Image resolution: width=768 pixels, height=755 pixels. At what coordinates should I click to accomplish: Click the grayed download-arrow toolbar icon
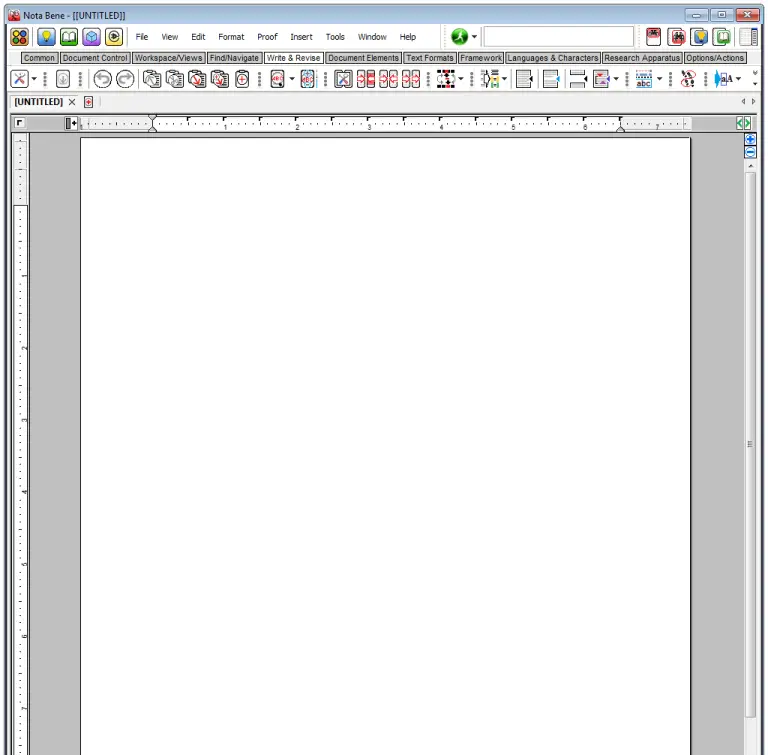pyautogui.click(x=63, y=78)
